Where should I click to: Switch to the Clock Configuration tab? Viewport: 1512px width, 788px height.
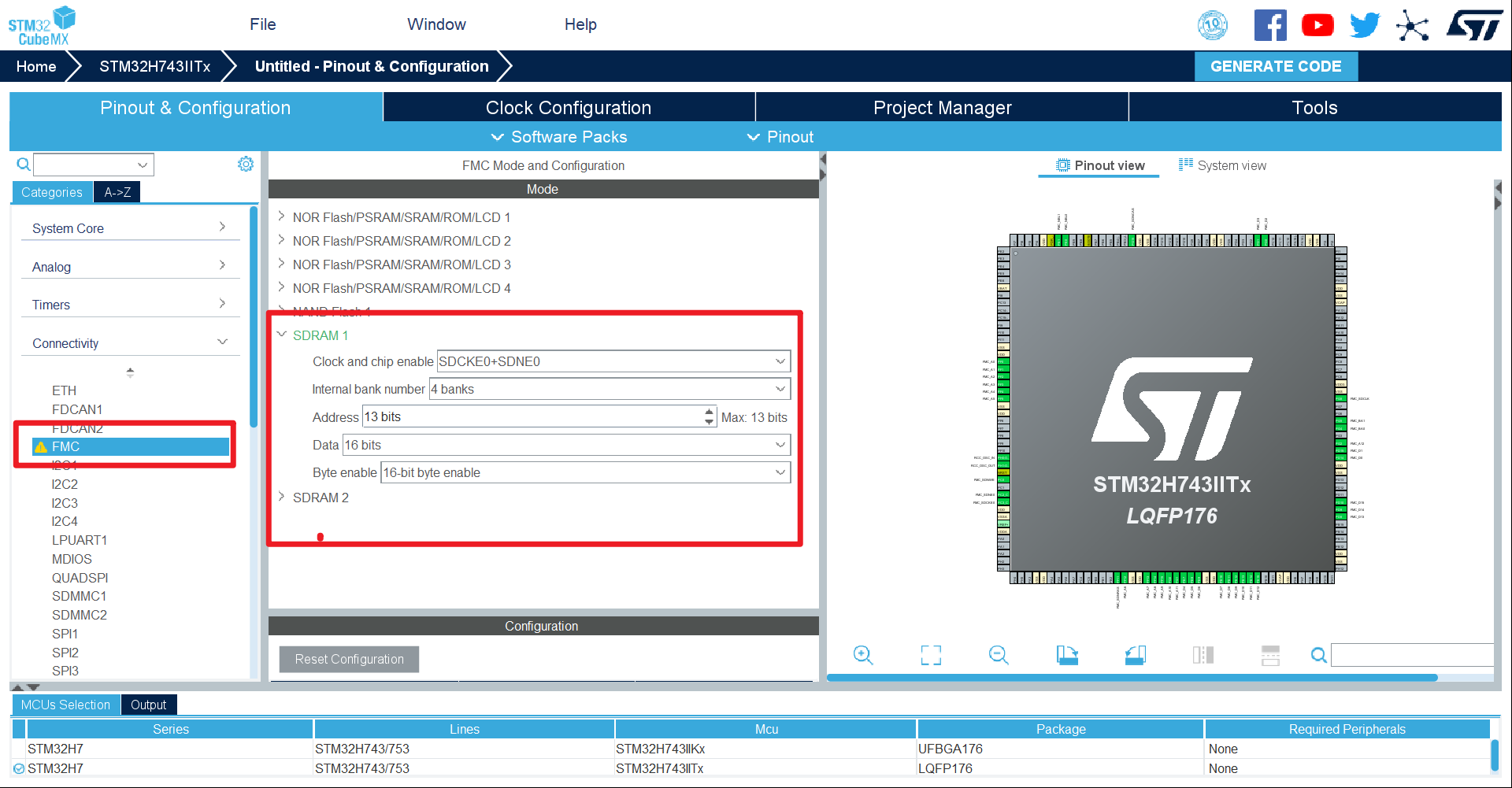click(569, 107)
